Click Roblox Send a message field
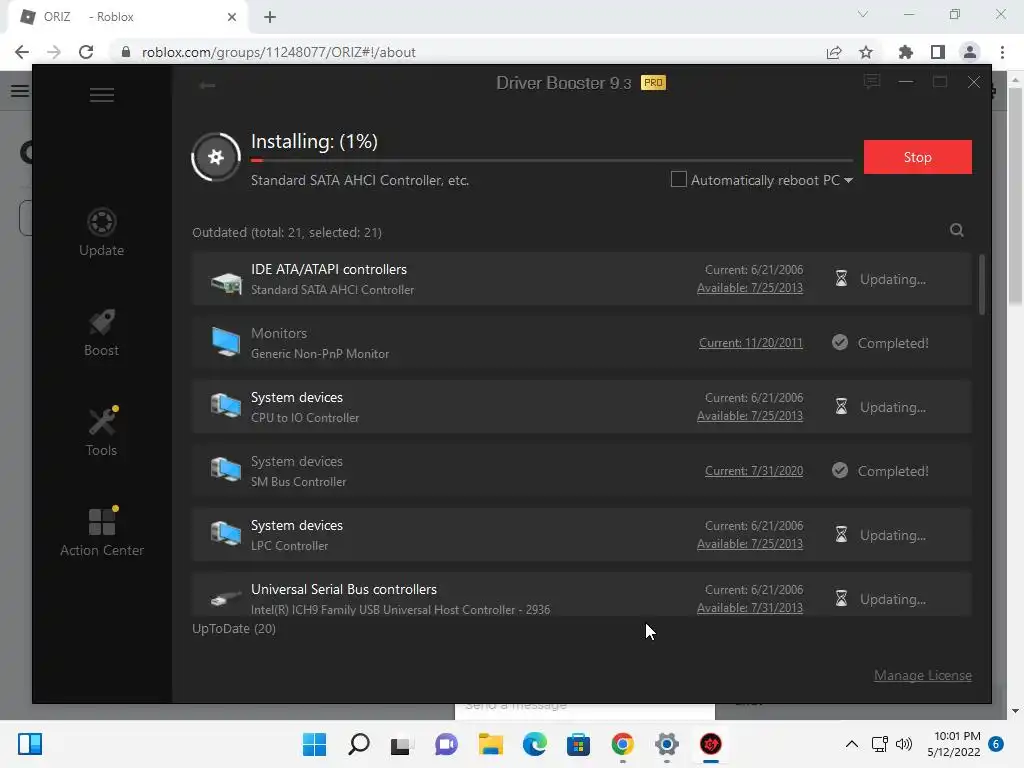 click(584, 709)
